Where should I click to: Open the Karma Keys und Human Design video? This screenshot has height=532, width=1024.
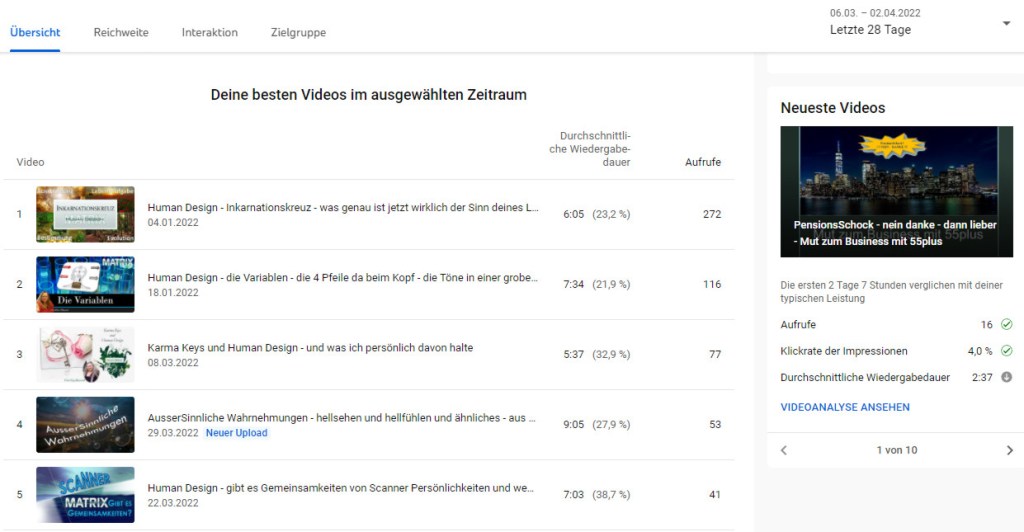(310, 348)
